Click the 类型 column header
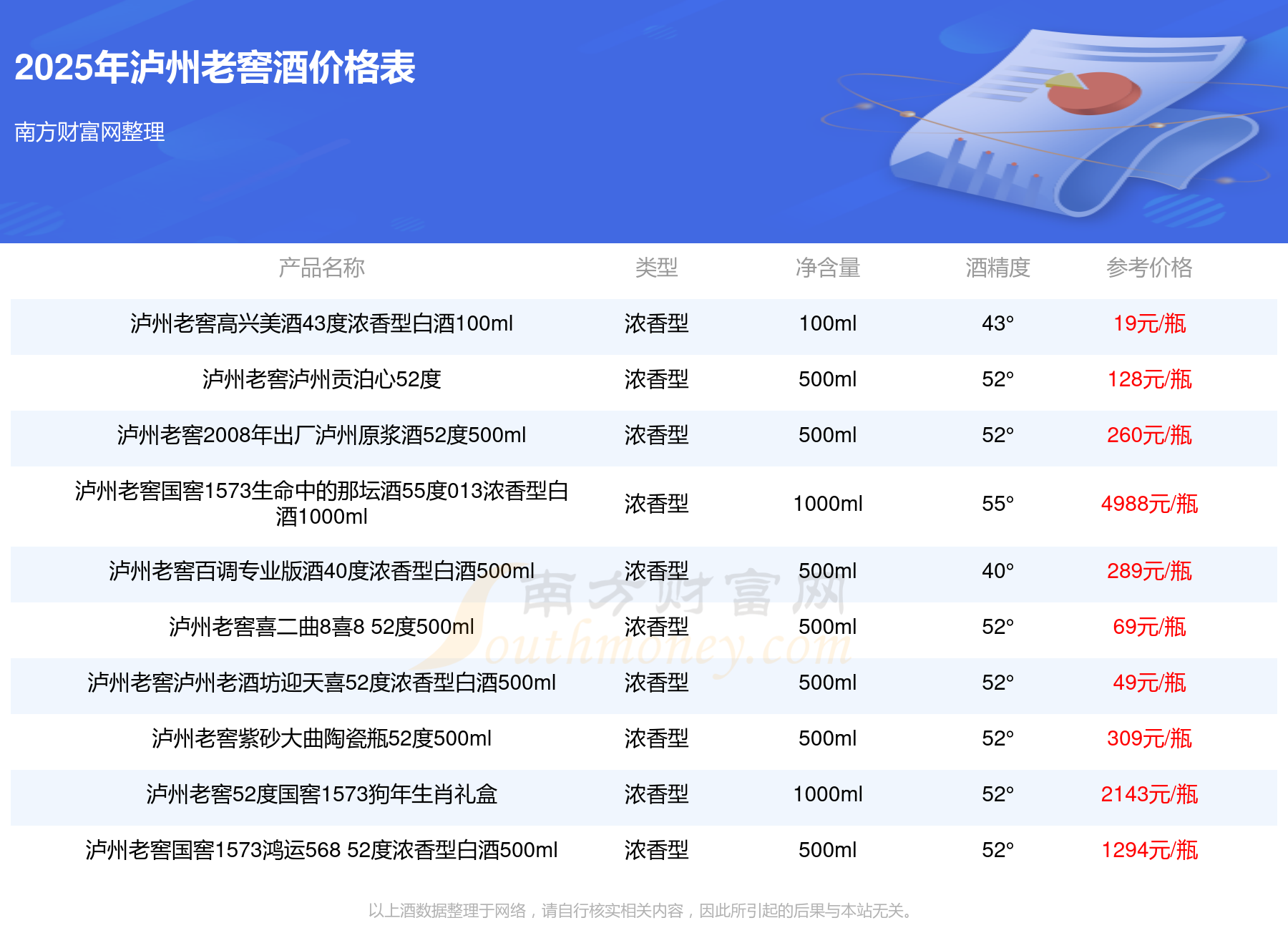The width and height of the screenshot is (1288, 943). (656, 268)
